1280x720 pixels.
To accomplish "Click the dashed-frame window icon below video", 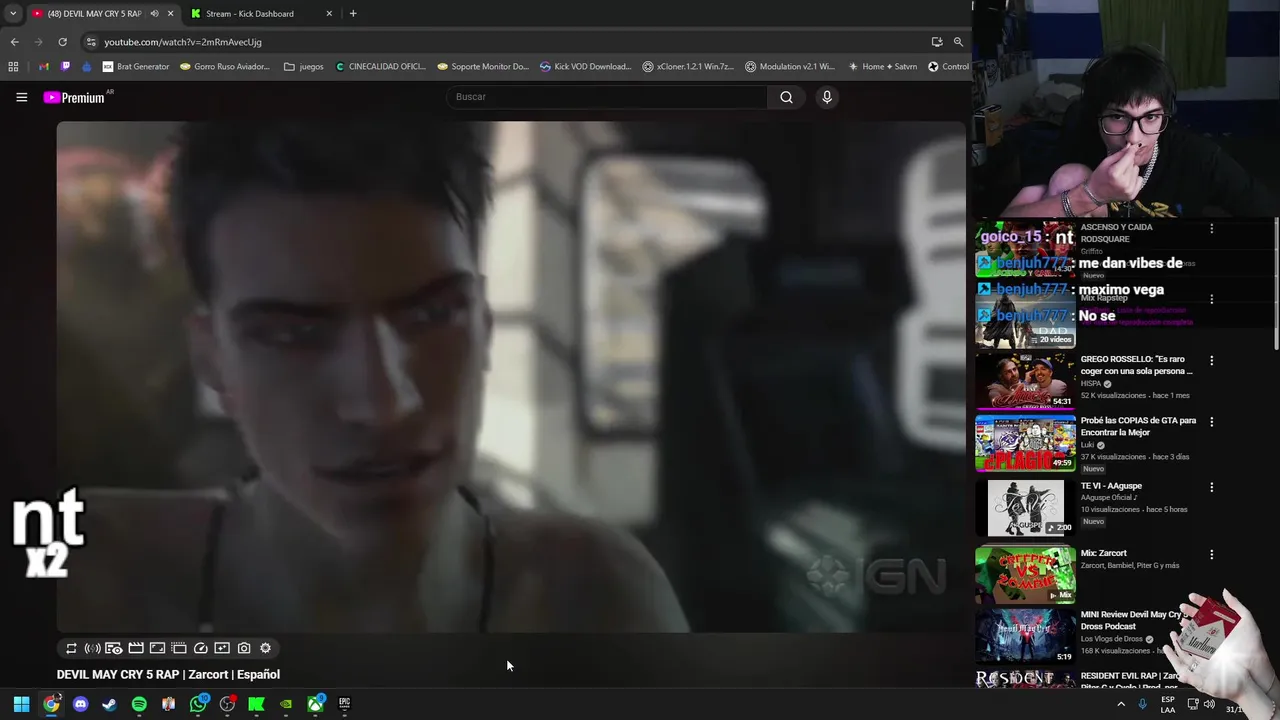I will click(x=179, y=648).
